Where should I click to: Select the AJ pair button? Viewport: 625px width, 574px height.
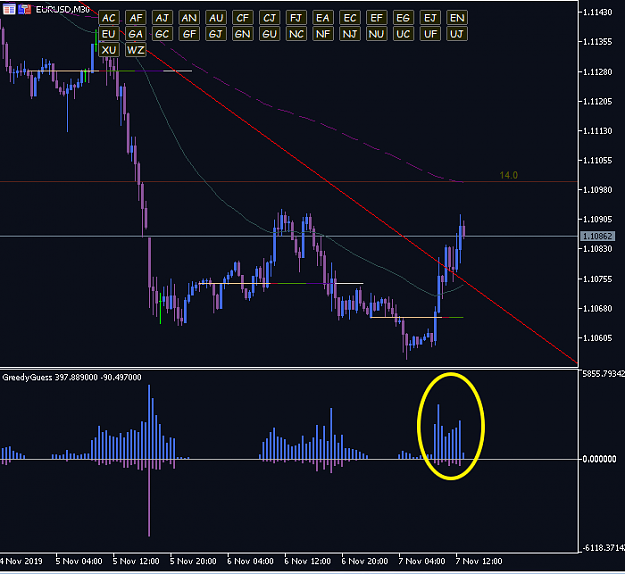(x=162, y=18)
